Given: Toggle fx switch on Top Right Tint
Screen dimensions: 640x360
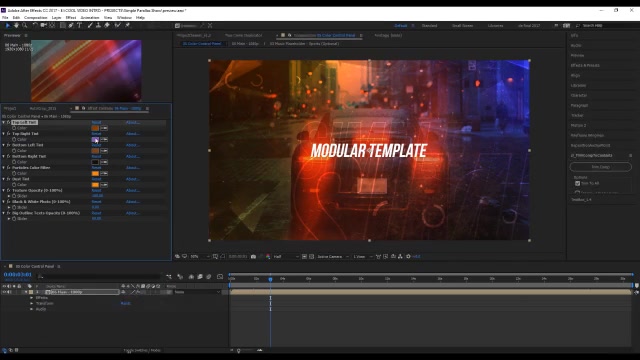Looking at the screenshot, I should coord(9,134).
